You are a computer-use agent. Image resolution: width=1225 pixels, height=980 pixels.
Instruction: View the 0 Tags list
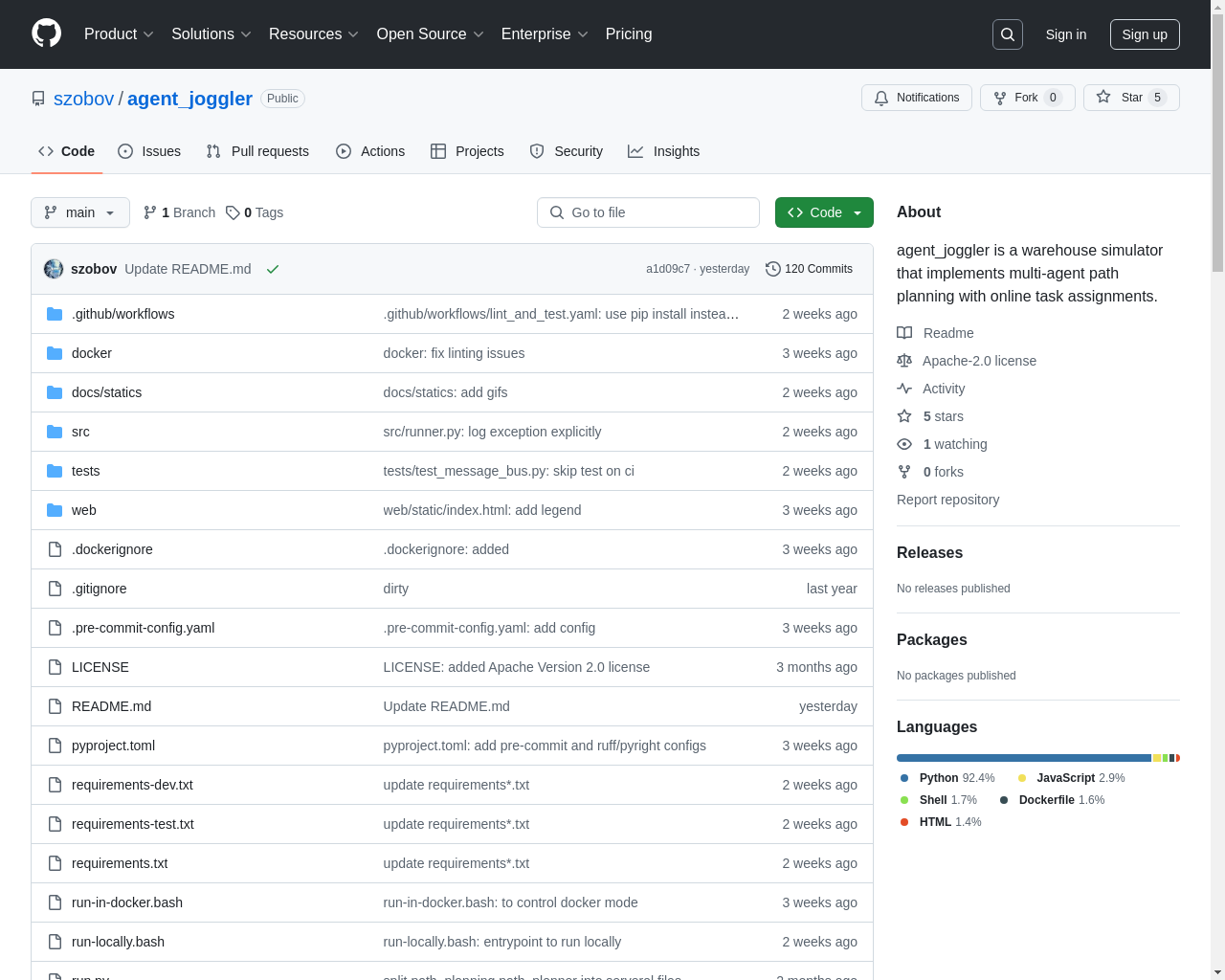tap(255, 212)
